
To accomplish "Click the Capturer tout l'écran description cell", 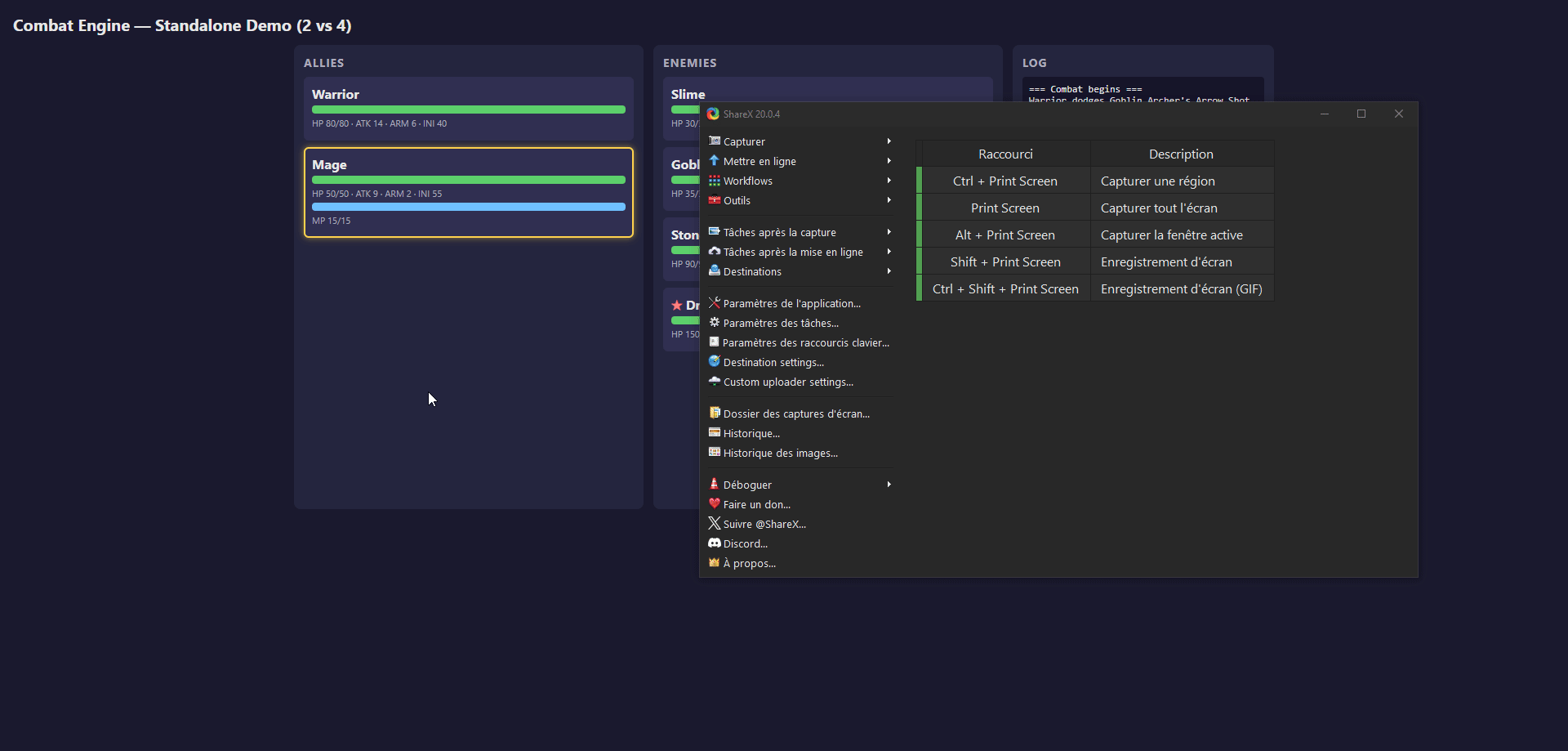I will click(x=1182, y=208).
